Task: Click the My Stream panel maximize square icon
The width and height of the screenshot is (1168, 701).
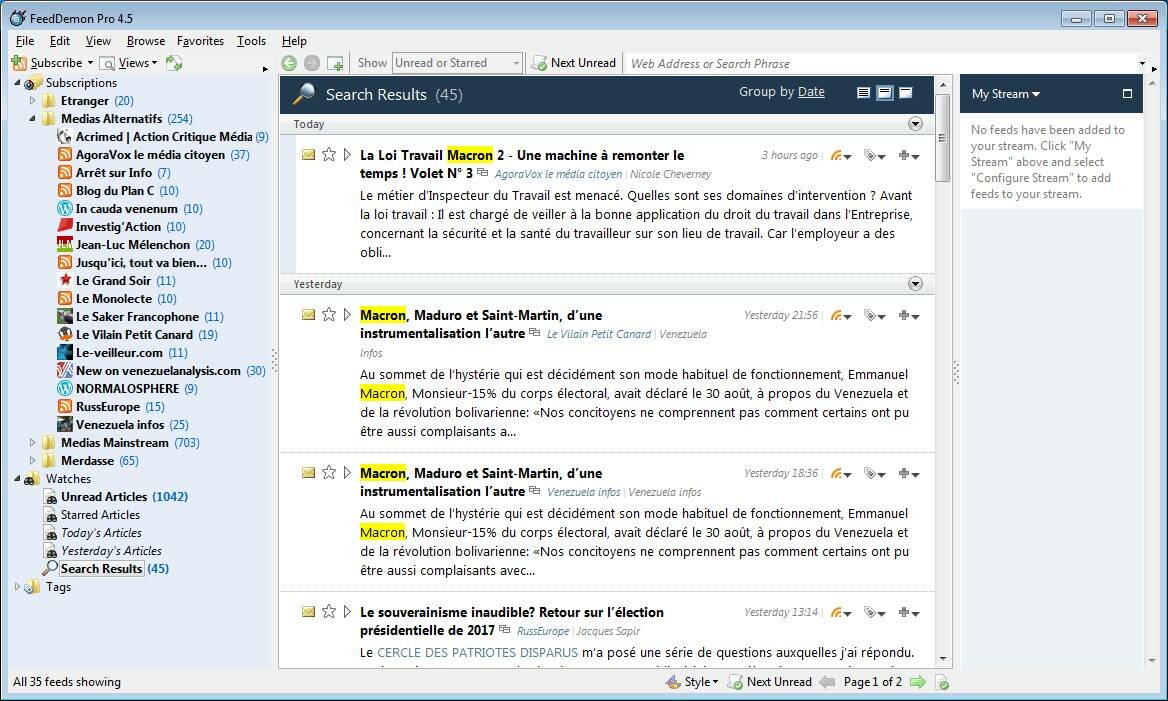Action: (1127, 94)
